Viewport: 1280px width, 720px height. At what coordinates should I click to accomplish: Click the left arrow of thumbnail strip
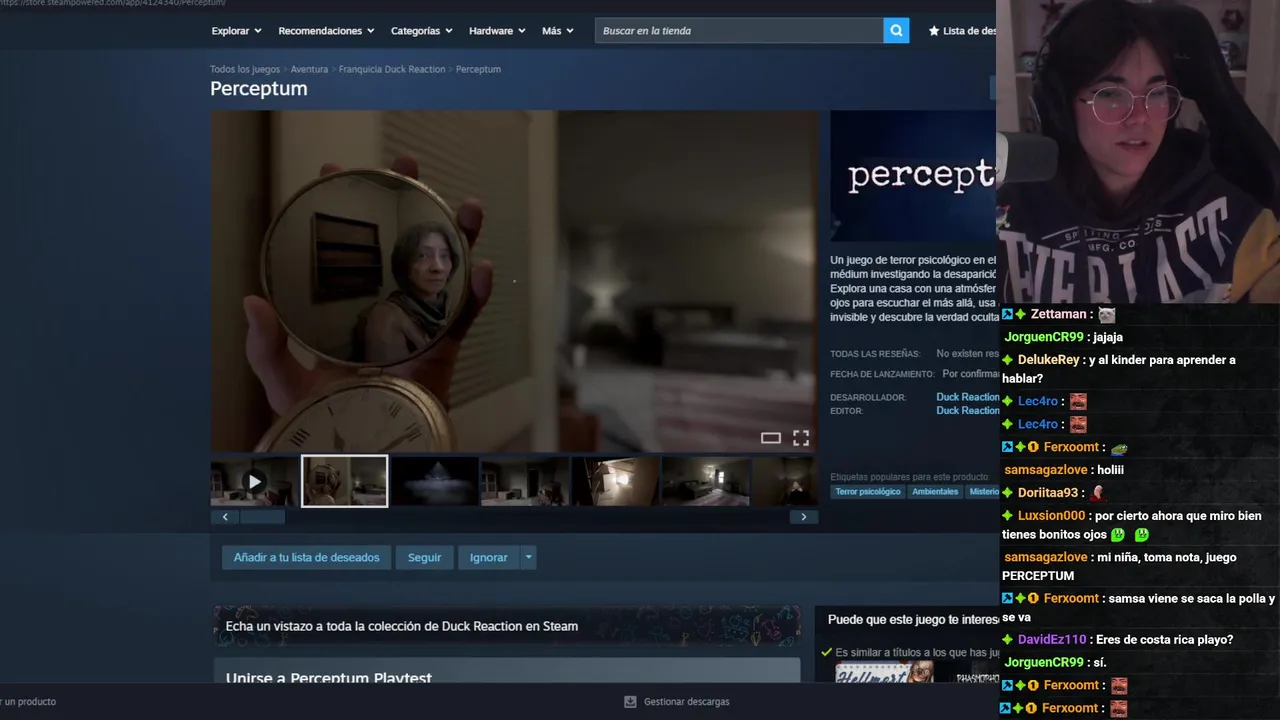225,517
